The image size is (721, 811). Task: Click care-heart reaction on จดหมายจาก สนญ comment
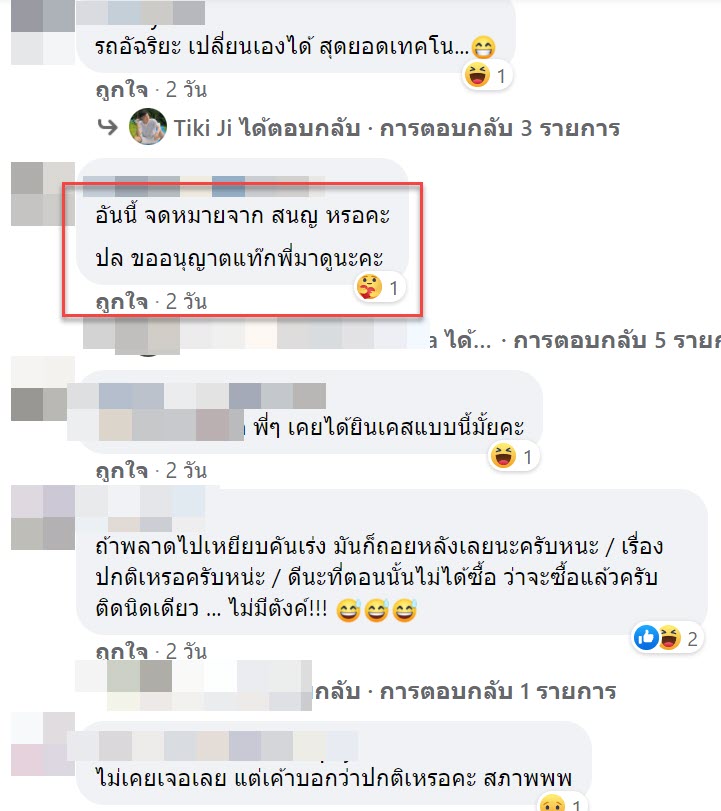(x=369, y=287)
